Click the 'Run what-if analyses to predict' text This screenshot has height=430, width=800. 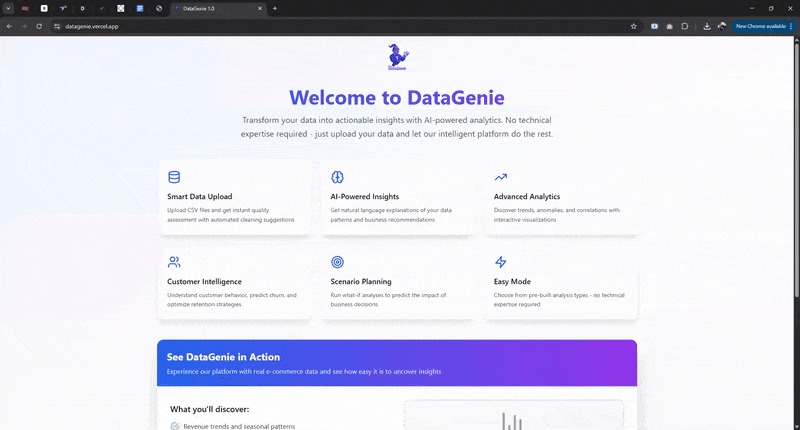[388, 295]
